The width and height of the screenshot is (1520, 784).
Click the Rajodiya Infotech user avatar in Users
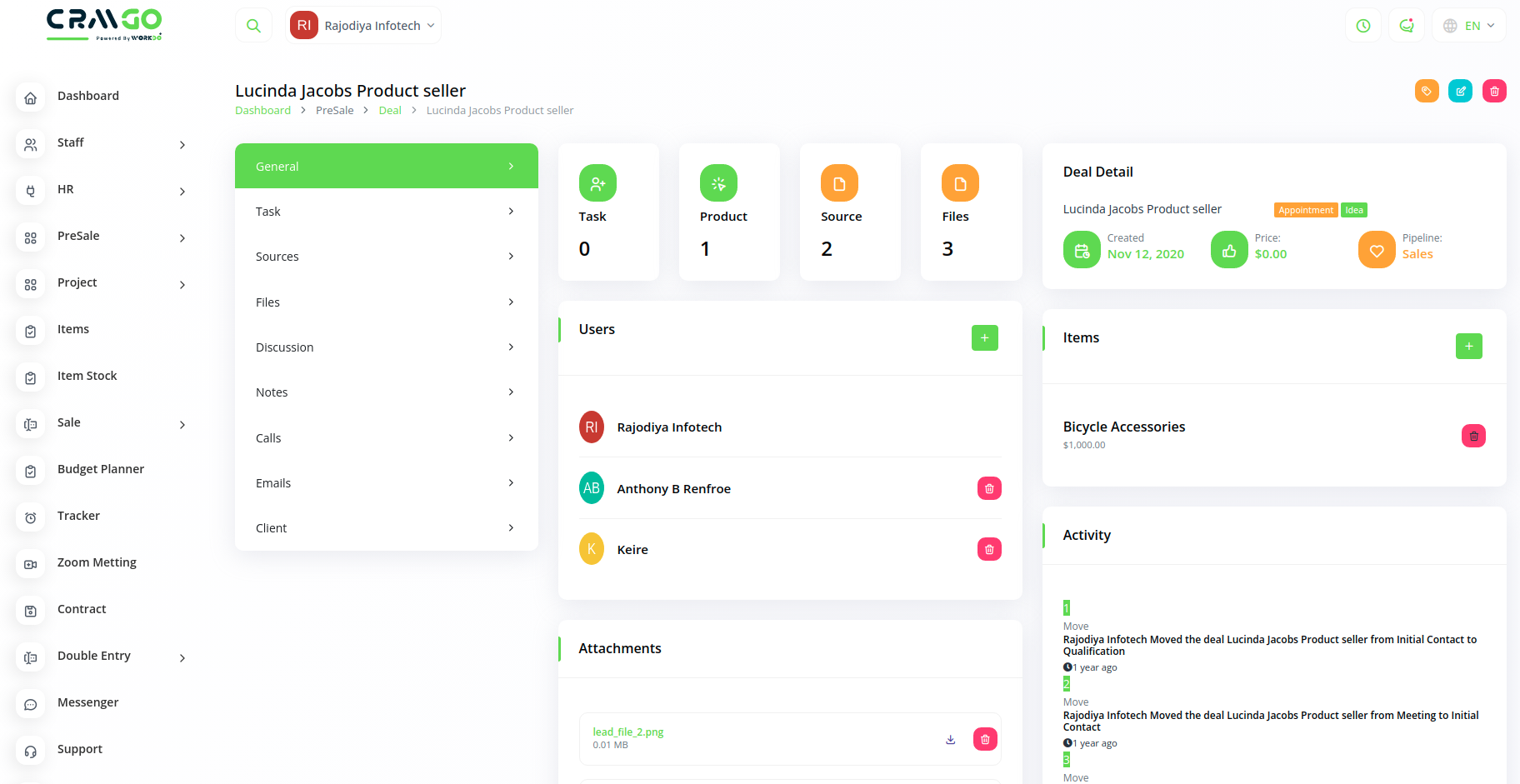(x=592, y=427)
